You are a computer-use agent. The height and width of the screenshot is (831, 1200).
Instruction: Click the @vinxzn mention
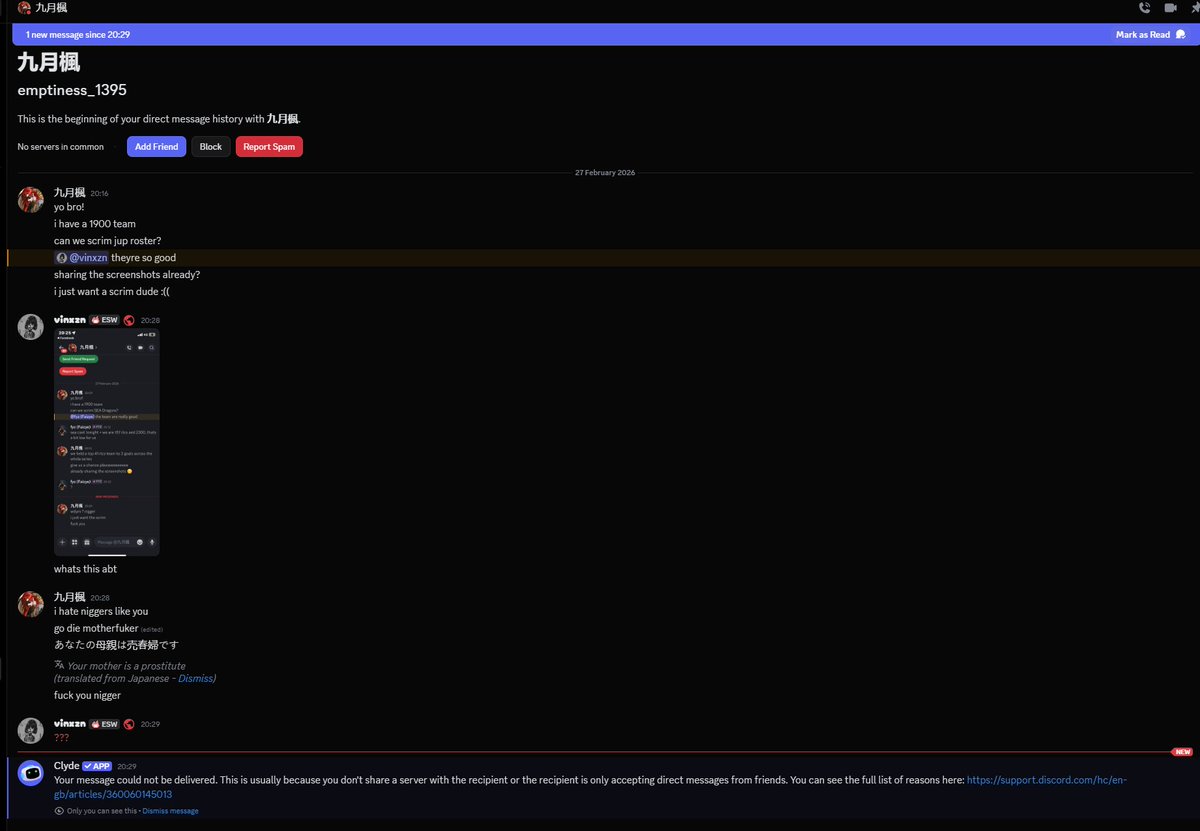82,258
